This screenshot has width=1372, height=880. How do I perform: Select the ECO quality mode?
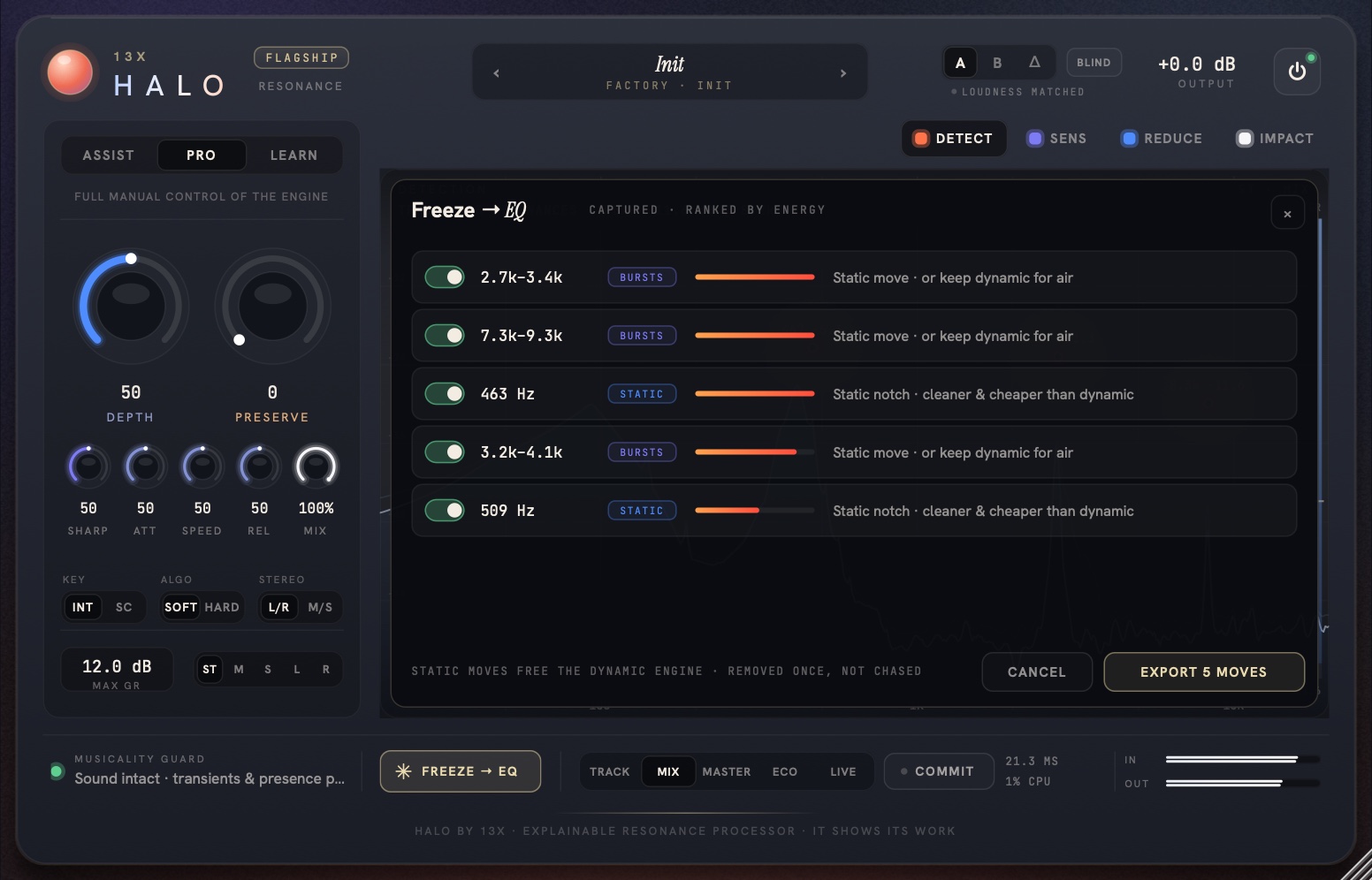[785, 771]
